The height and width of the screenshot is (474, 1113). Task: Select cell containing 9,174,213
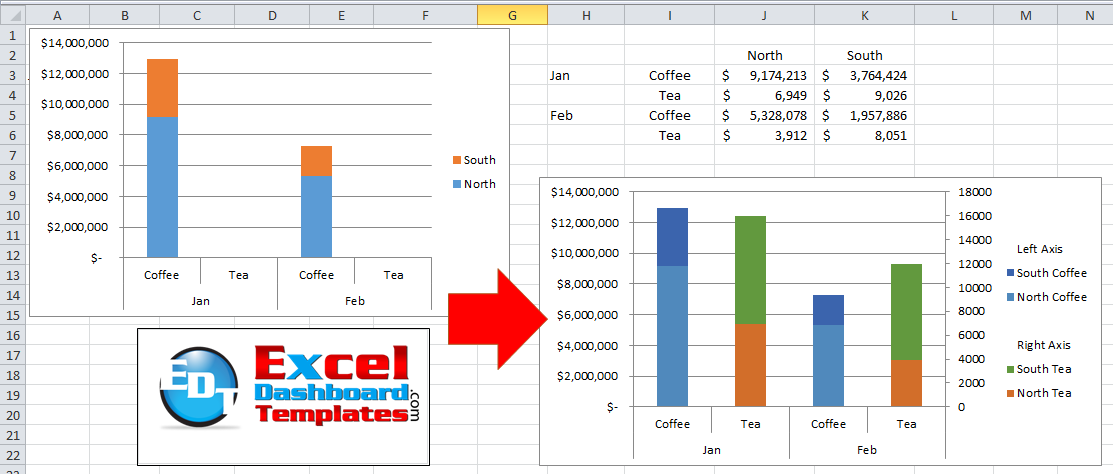coord(765,75)
